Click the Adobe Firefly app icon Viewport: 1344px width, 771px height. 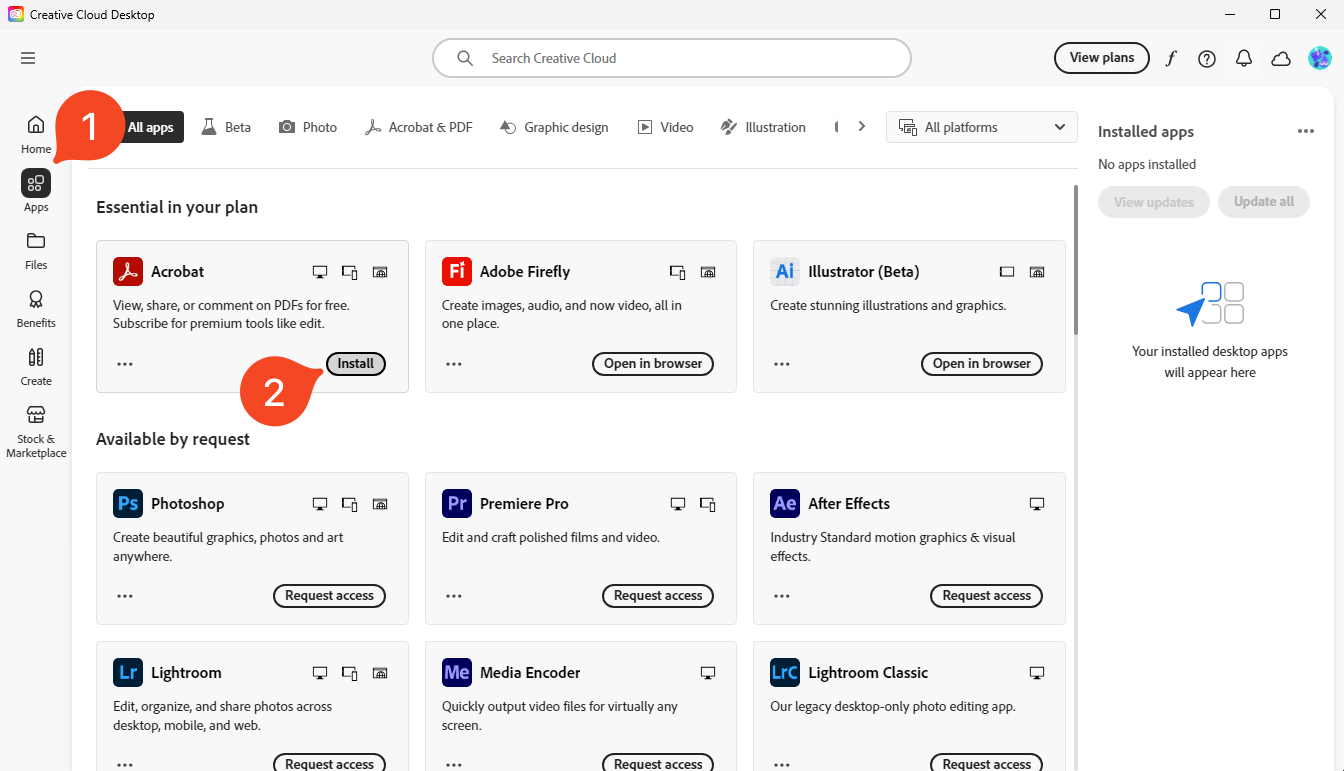click(x=457, y=271)
